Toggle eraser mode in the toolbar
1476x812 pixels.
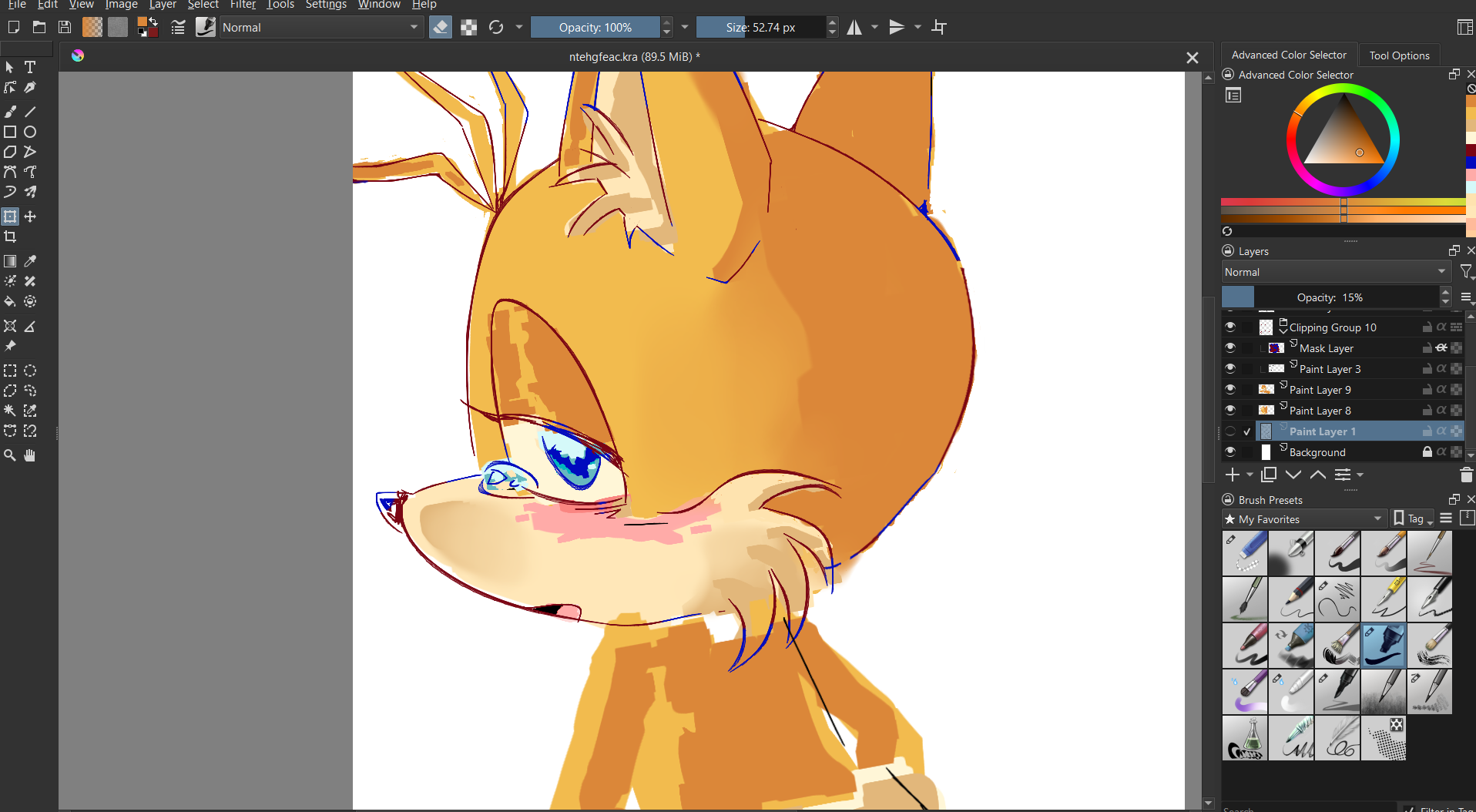[441, 28]
